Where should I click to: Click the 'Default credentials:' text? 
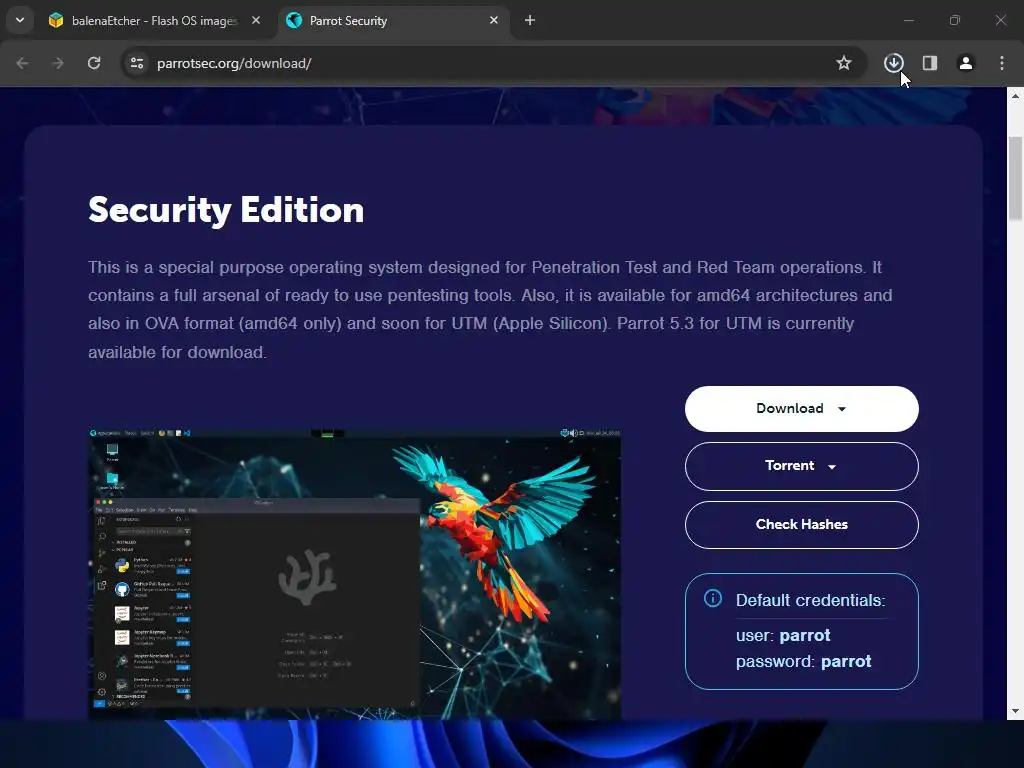point(810,600)
